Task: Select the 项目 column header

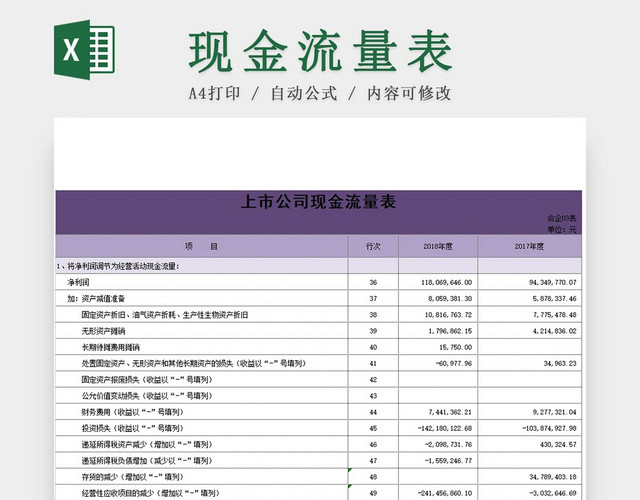Action: coord(202,246)
